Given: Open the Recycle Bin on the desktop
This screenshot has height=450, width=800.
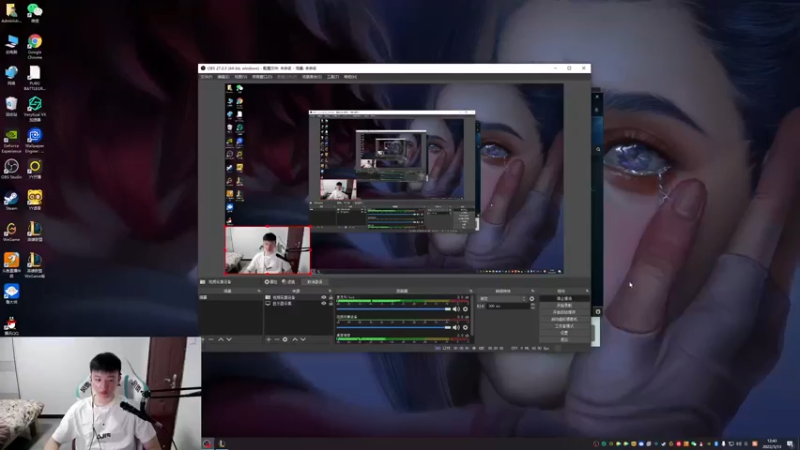Looking at the screenshot, I should [11, 107].
